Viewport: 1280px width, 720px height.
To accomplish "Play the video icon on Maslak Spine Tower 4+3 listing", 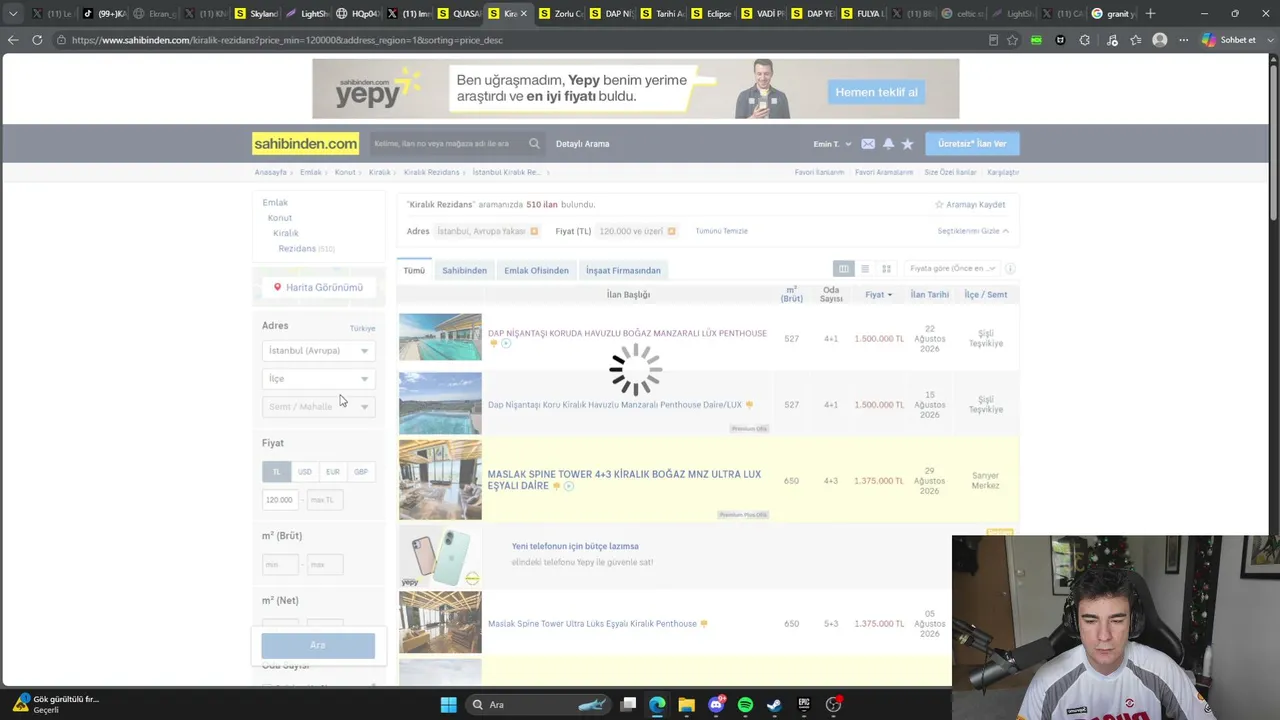I will 568,486.
